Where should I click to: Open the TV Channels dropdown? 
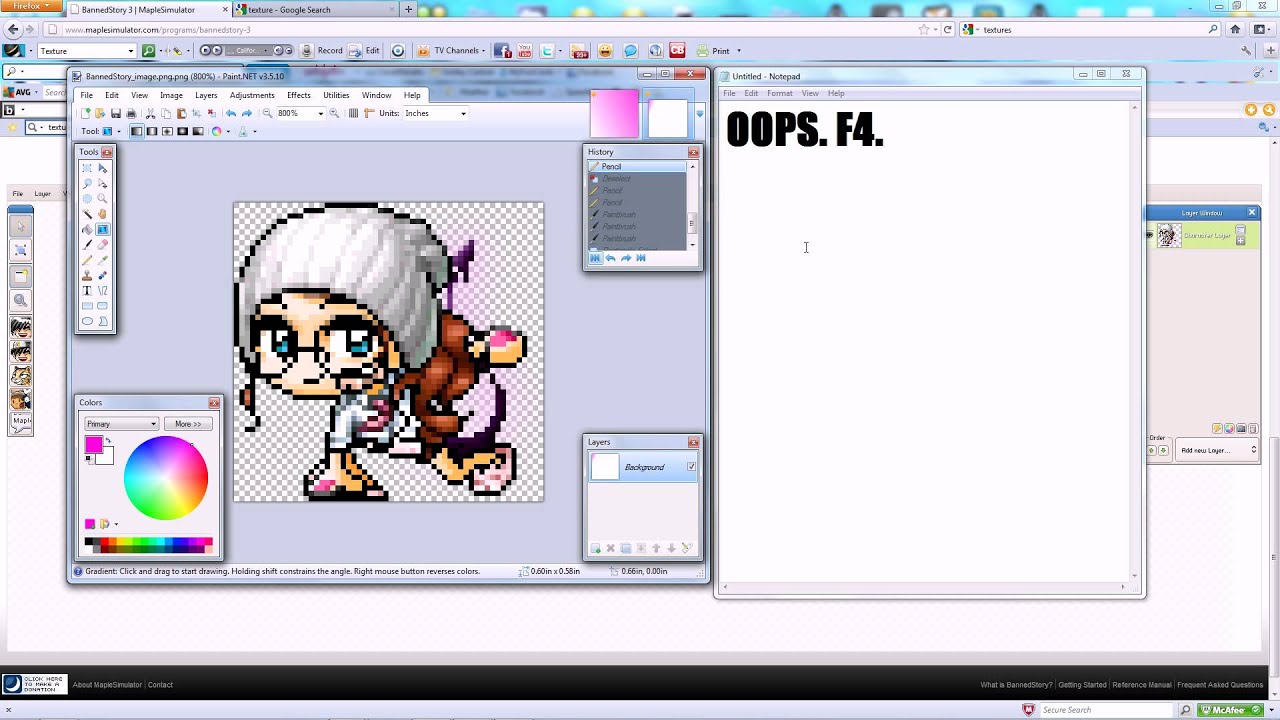[484, 51]
